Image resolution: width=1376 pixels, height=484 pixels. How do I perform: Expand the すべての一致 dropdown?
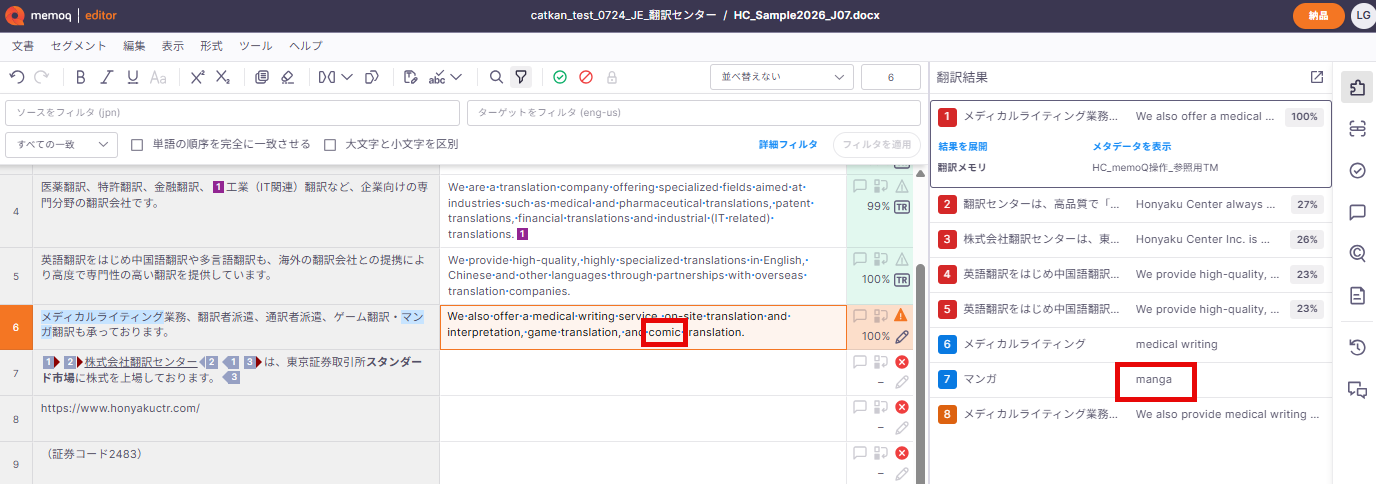62,144
